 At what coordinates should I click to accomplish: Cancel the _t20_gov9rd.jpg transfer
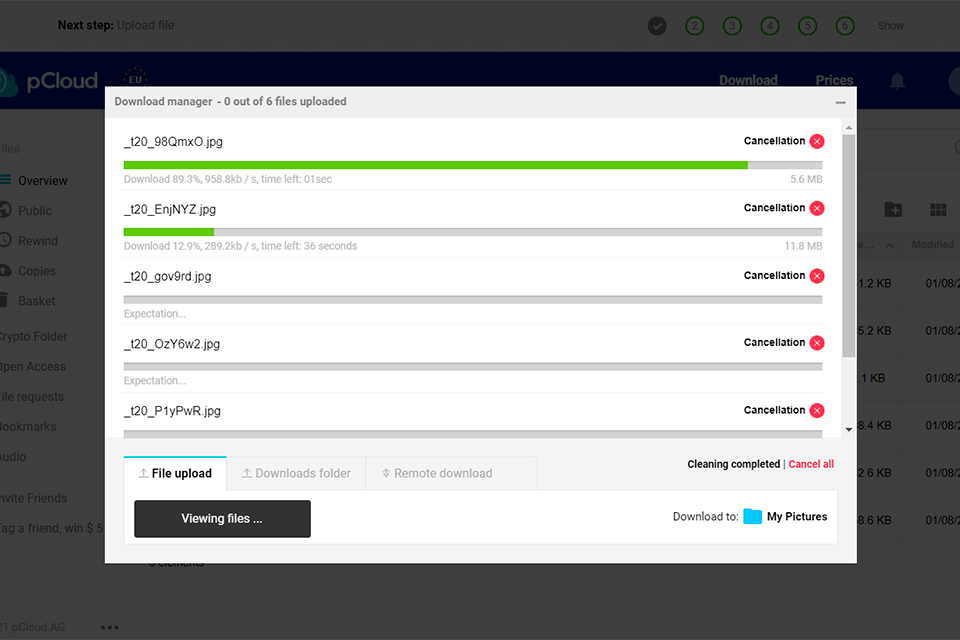point(817,275)
